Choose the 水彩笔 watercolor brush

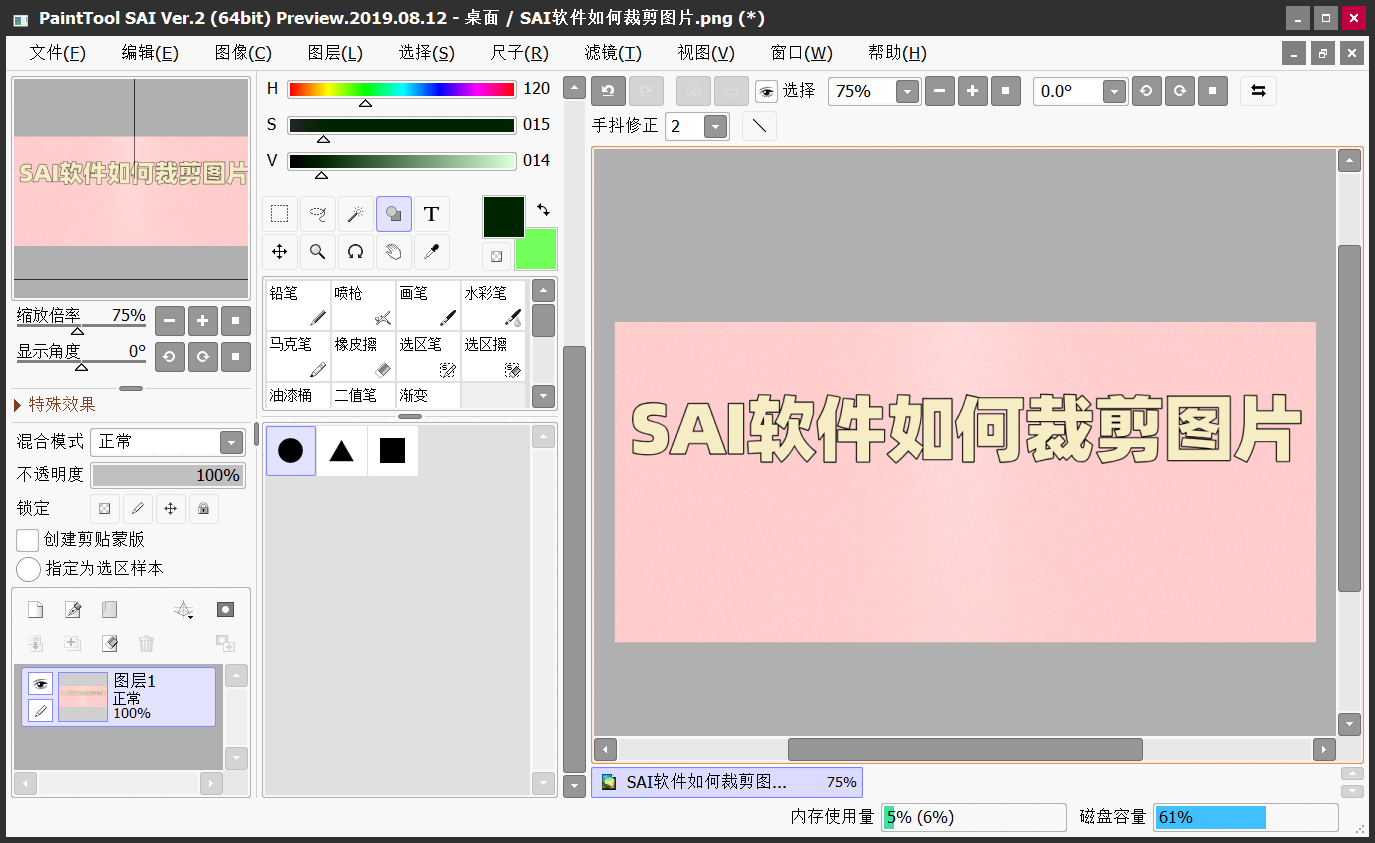493,305
